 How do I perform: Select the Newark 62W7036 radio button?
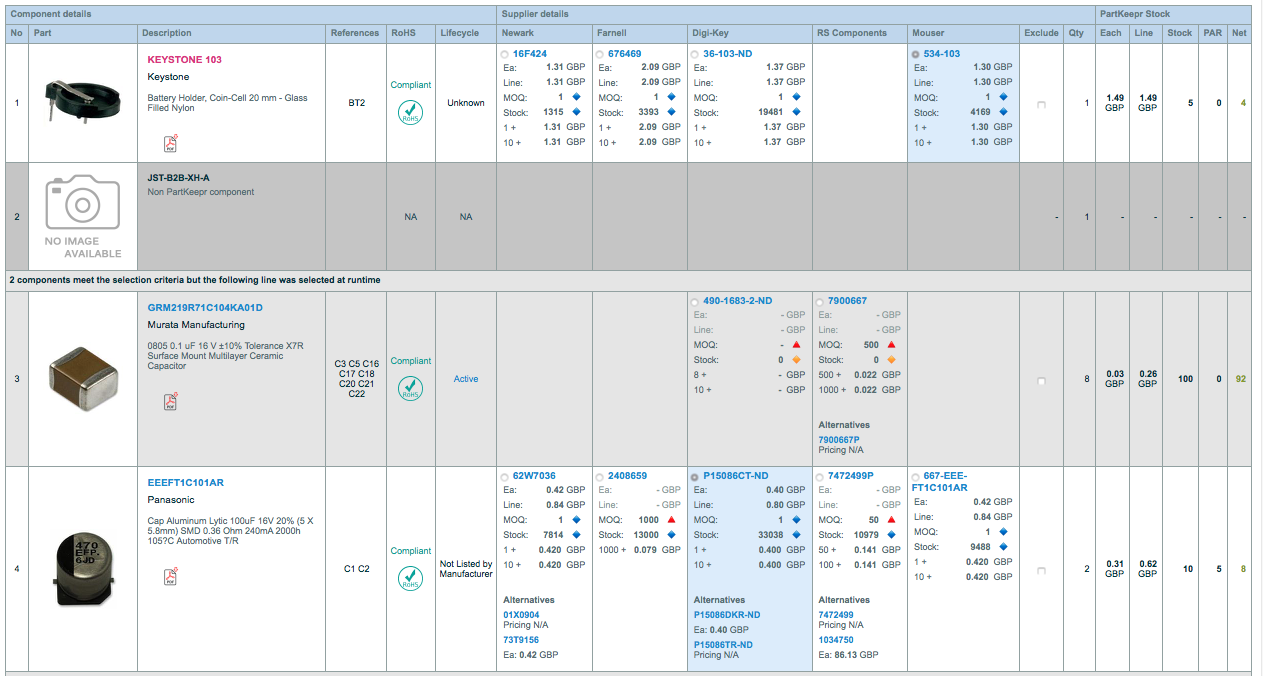505,477
